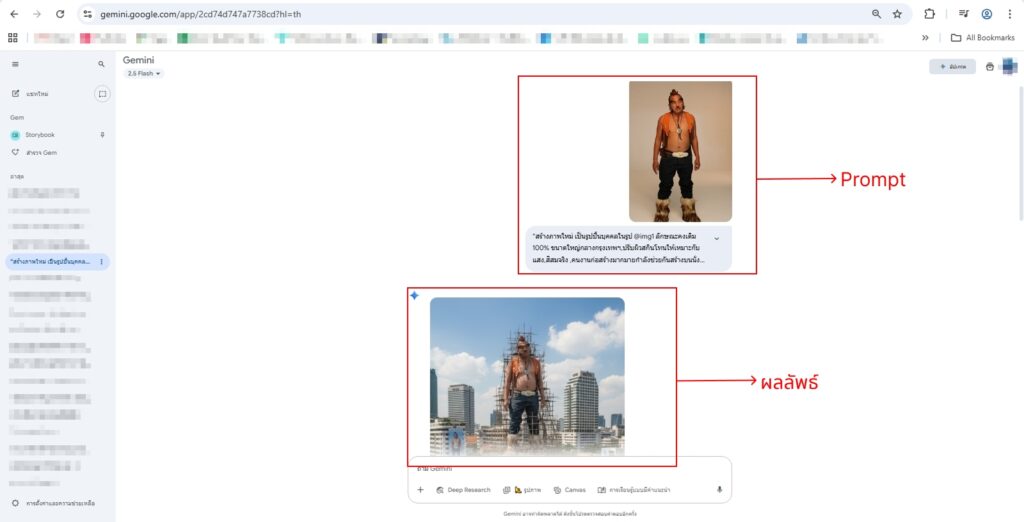Open the sidebar search icon

(x=101, y=64)
